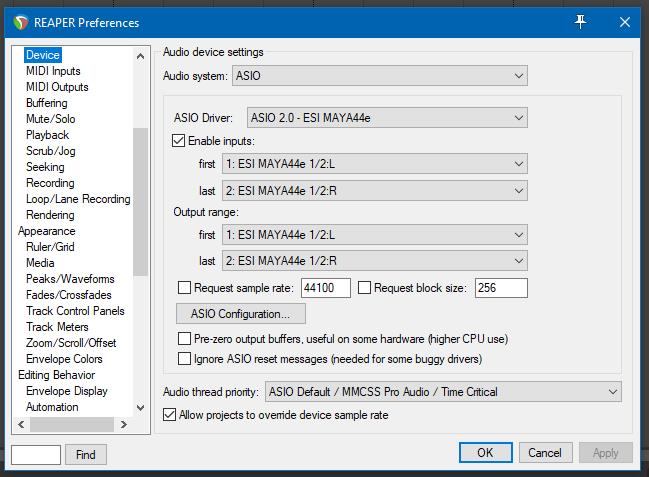Click the sidebar scroll down arrow
Screen dimensions: 649x477
pyautogui.click(x=140, y=408)
